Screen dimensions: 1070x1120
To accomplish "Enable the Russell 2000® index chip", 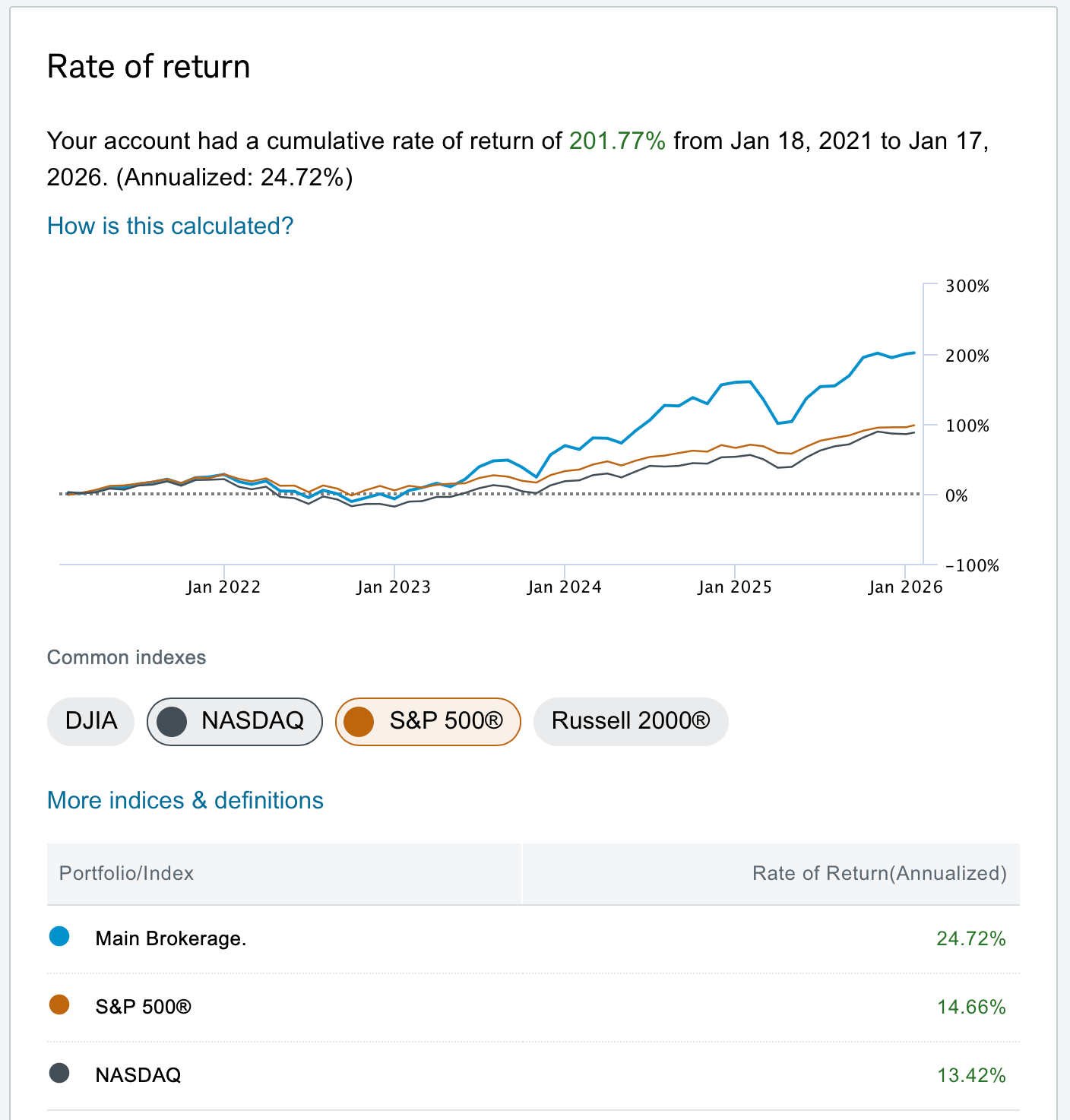I will [630, 721].
